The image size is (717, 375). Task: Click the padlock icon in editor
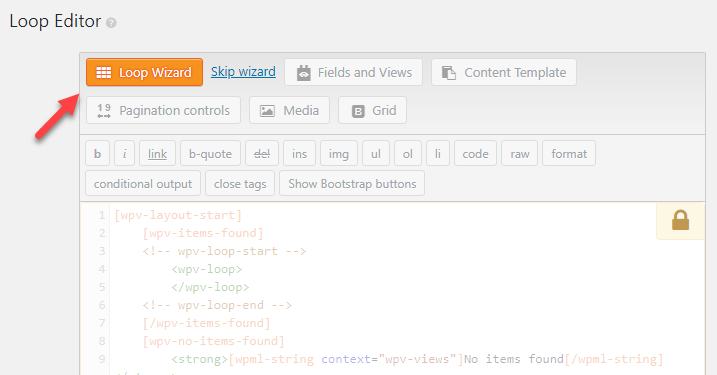pos(680,220)
